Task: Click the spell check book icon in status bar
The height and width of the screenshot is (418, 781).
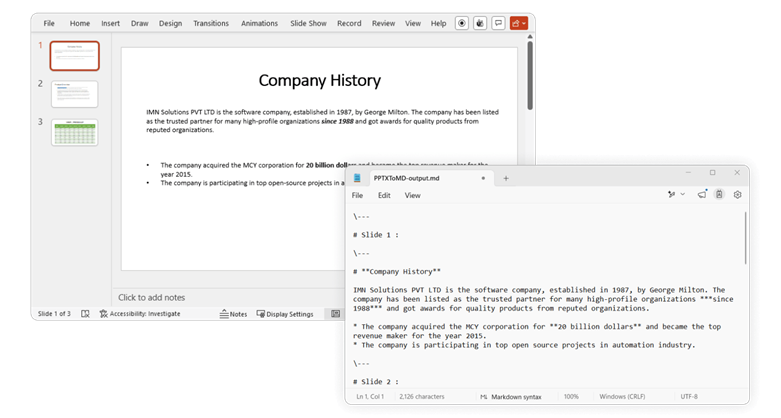Action: pyautogui.click(x=85, y=314)
